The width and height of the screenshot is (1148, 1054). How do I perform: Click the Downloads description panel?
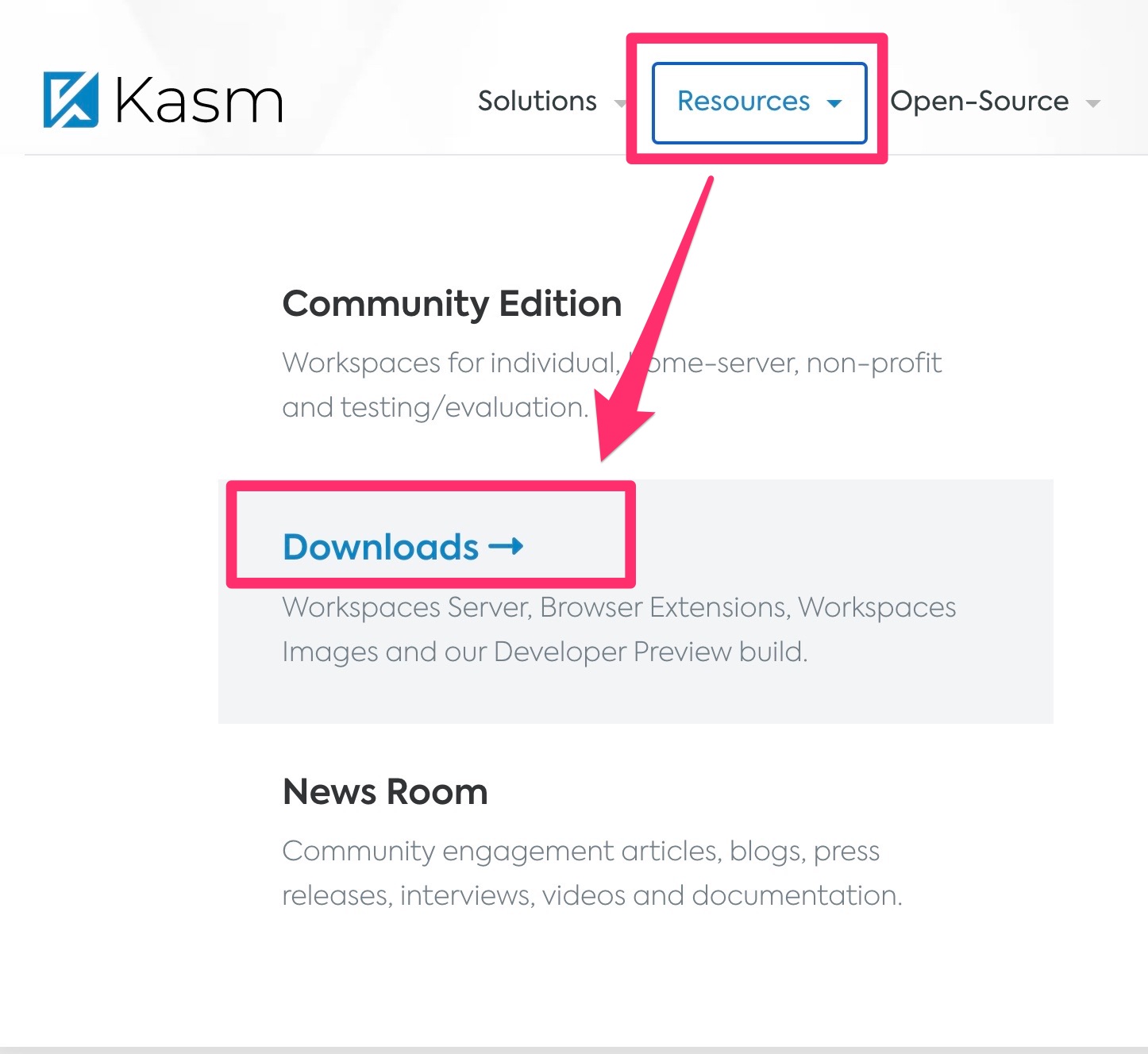[619, 629]
